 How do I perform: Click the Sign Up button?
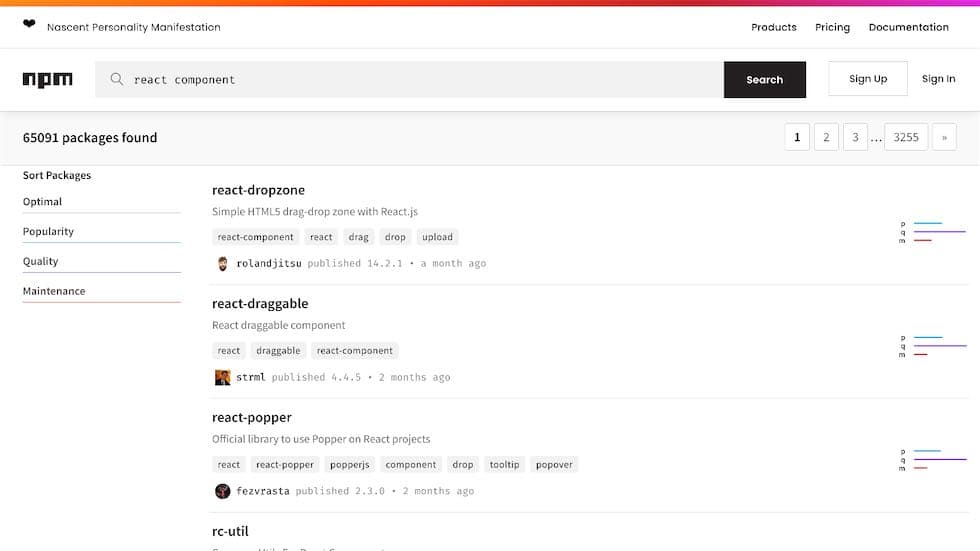[868, 79]
